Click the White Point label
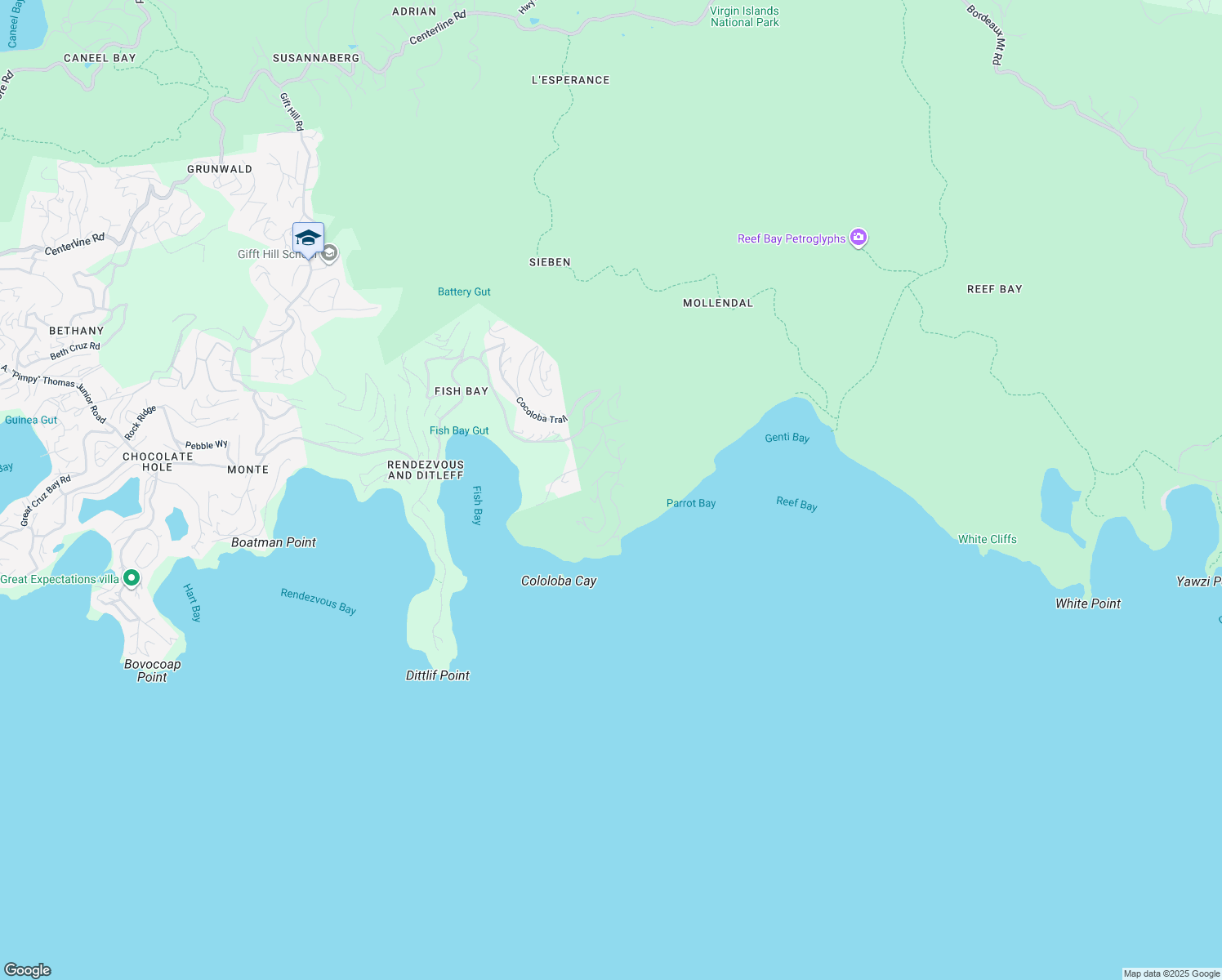This screenshot has height=980, width=1222. click(x=1088, y=604)
